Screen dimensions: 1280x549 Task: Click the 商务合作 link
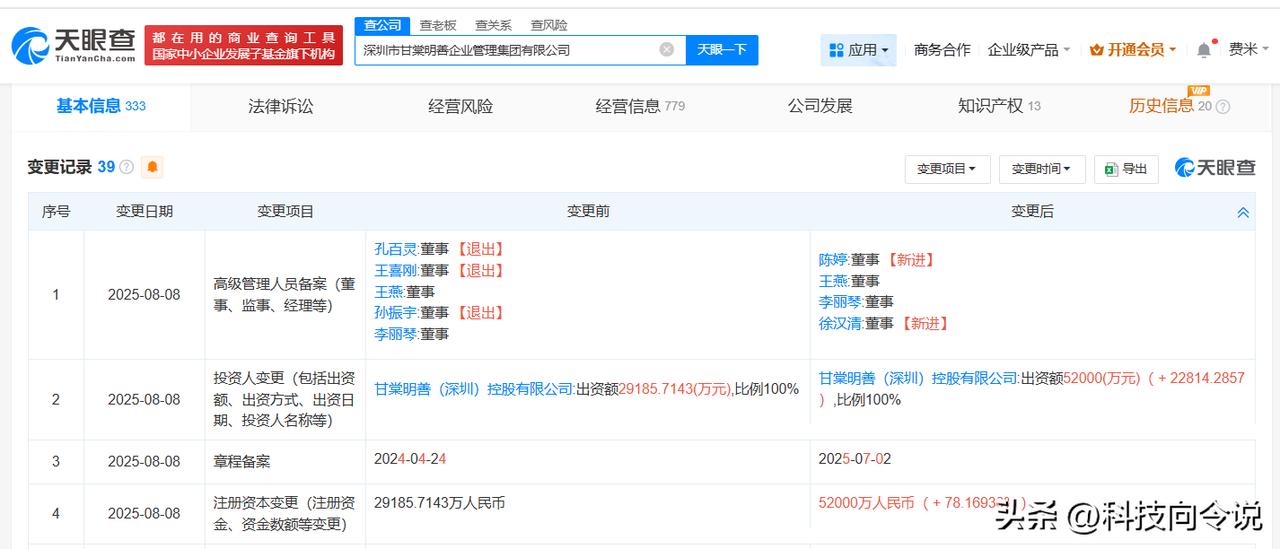pyautogui.click(x=942, y=50)
